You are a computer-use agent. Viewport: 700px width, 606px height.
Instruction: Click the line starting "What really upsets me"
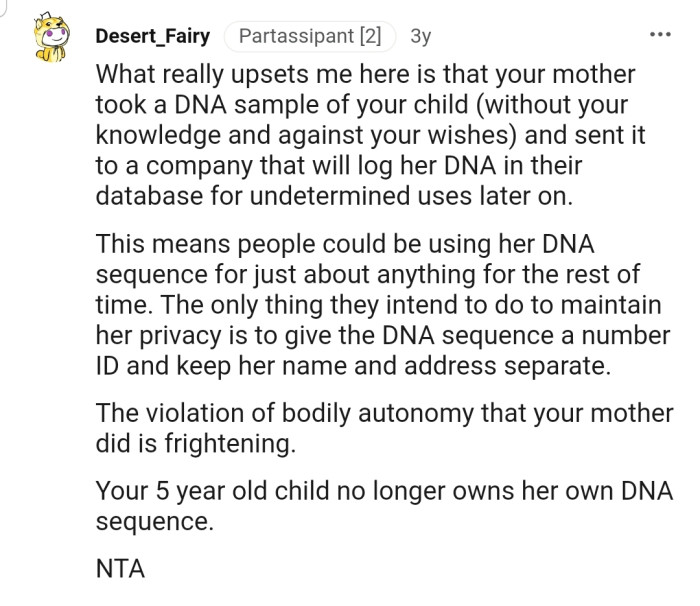click(x=365, y=75)
